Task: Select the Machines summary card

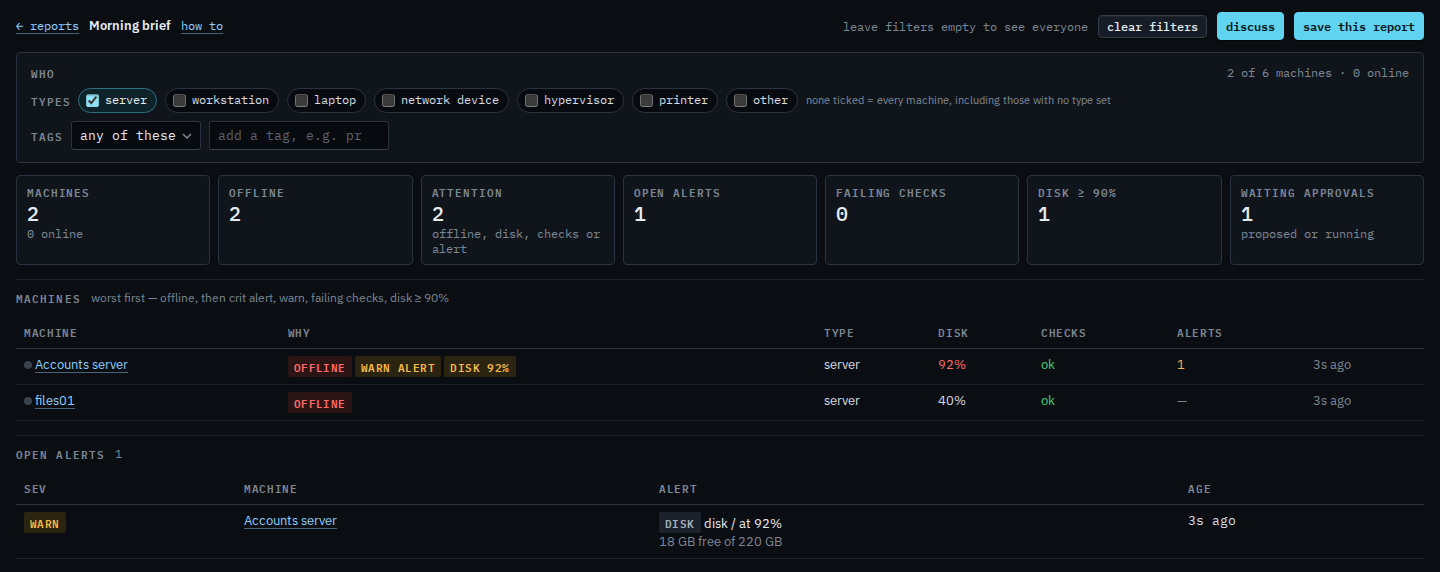Action: tap(113, 220)
